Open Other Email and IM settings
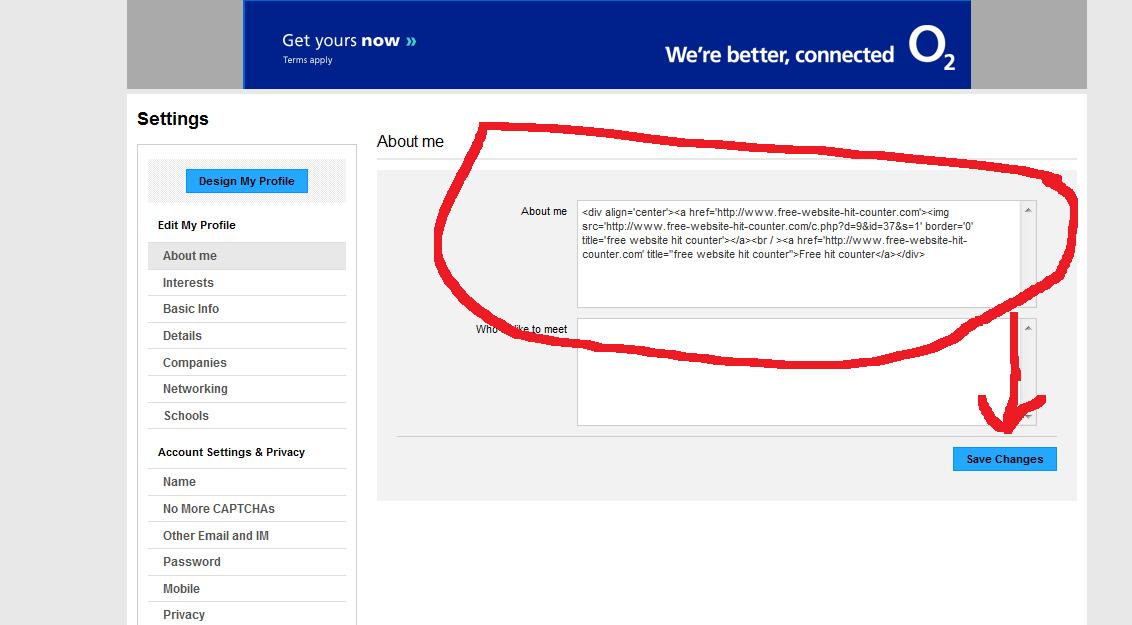Viewport: 1132px width, 625px height. (247, 536)
